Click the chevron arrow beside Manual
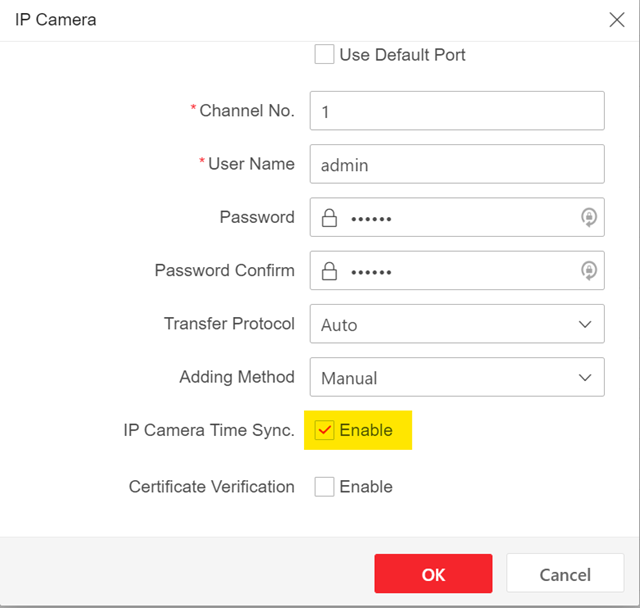Image resolution: width=640 pixels, height=608 pixels. pyautogui.click(x=585, y=378)
